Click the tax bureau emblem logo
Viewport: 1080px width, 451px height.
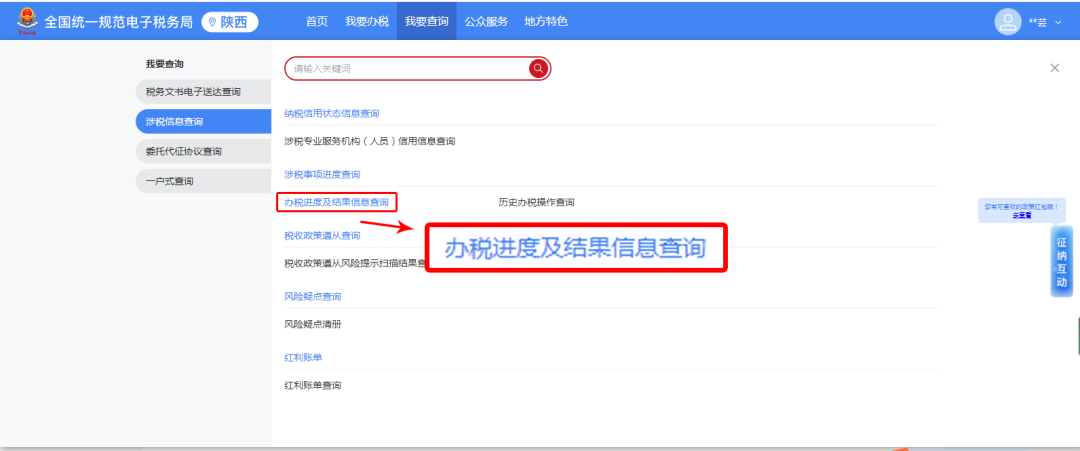click(x=28, y=19)
